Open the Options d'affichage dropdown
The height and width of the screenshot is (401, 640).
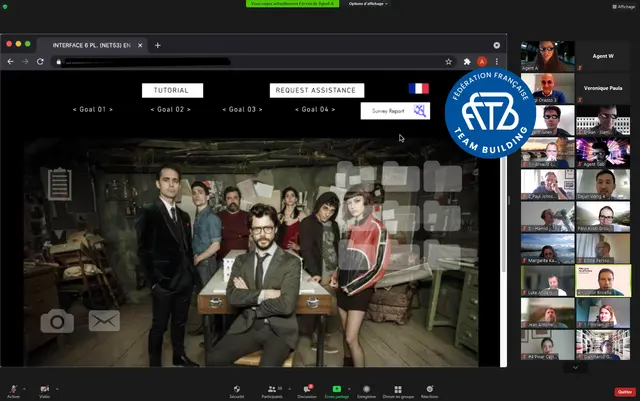[368, 4]
